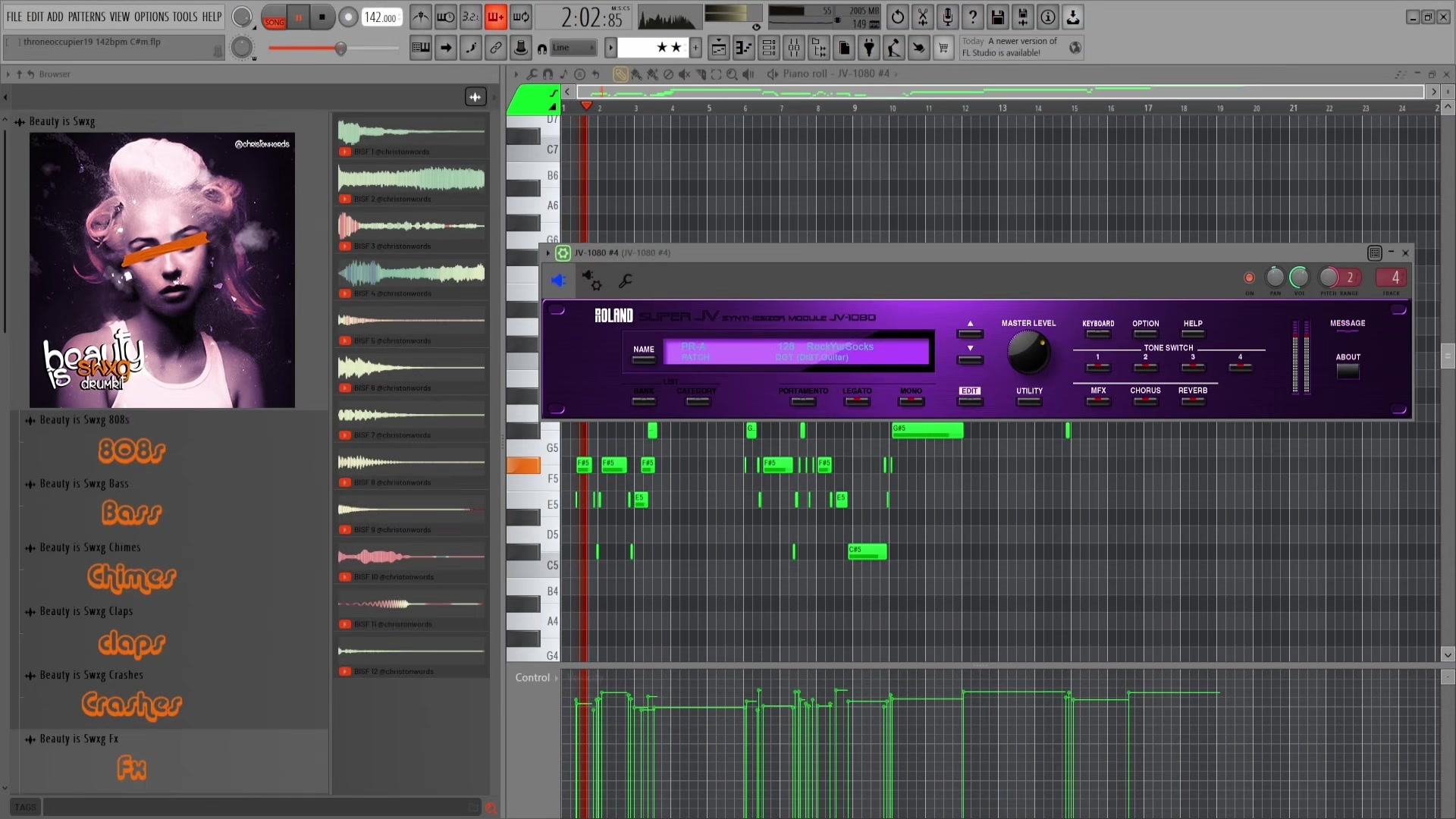Viewport: 1456px width, 819px height.
Task: Click the metronome icon in the toolbar
Action: [x=421, y=17]
